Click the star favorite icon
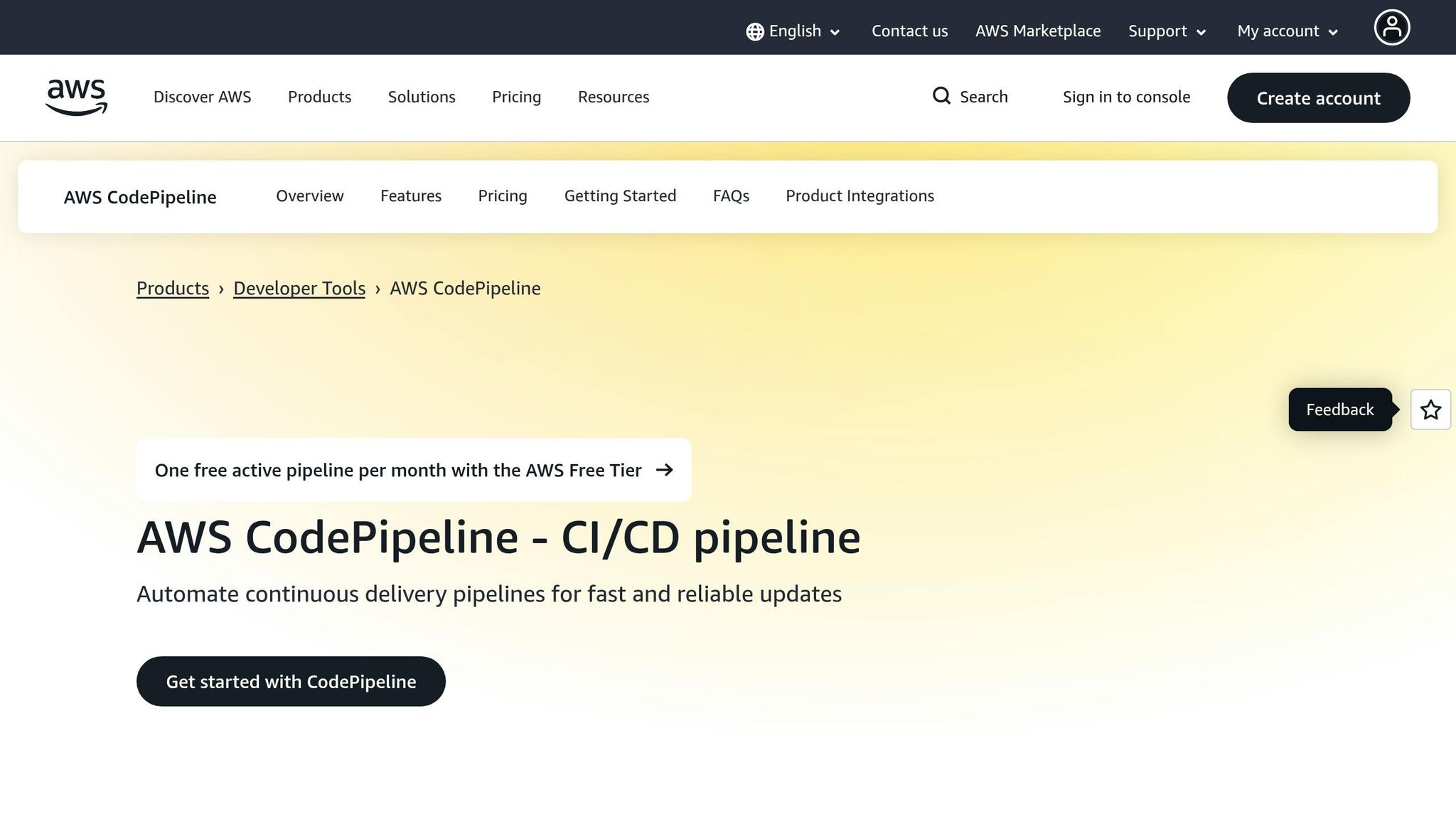1456x819 pixels. [x=1430, y=409]
